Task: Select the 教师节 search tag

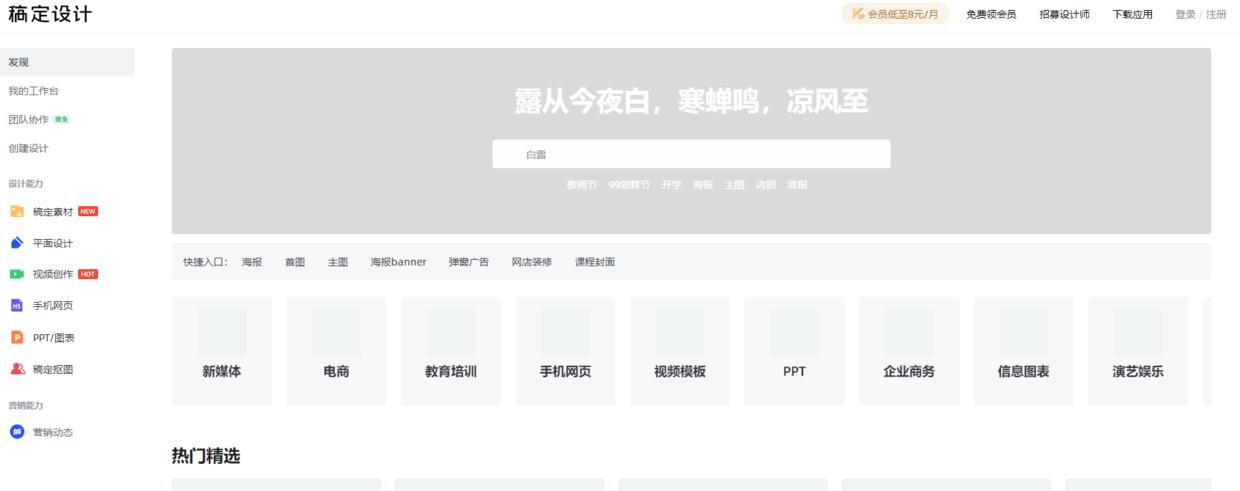Action: point(581,185)
